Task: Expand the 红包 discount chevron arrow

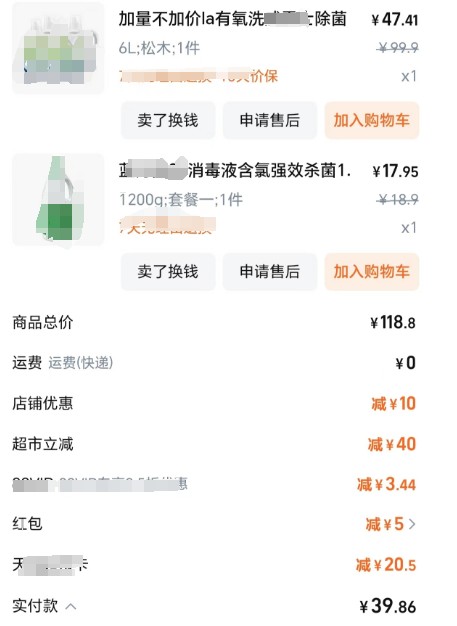Action: pos(412,524)
